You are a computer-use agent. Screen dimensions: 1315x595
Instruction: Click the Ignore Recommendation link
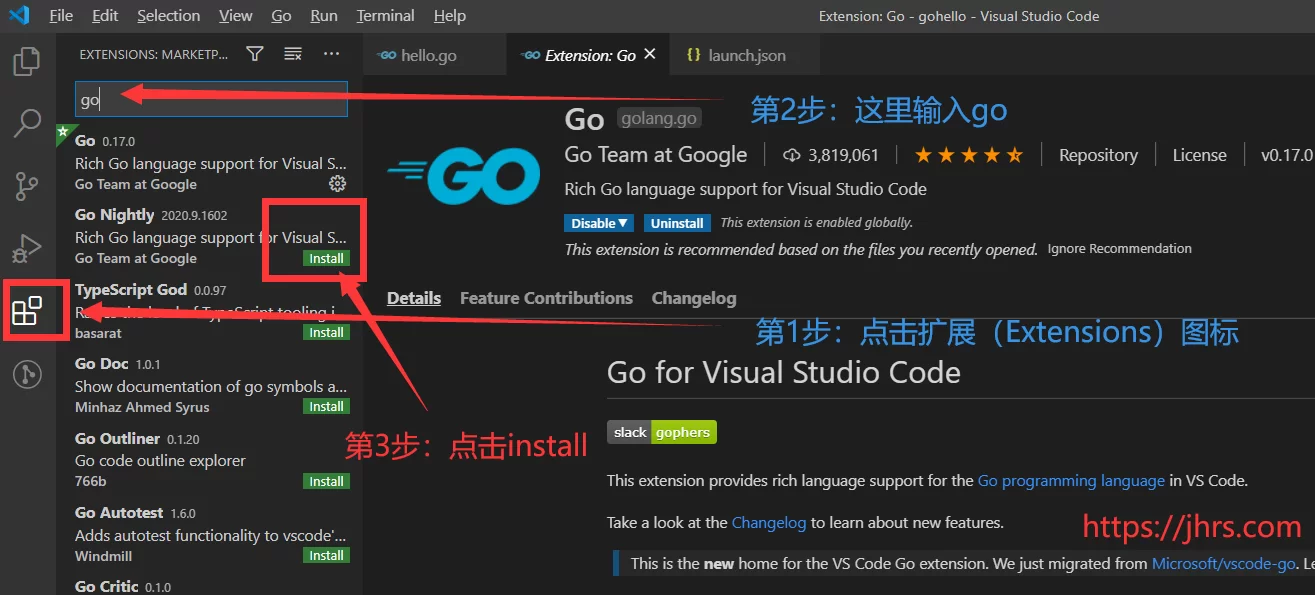pyautogui.click(x=1119, y=248)
